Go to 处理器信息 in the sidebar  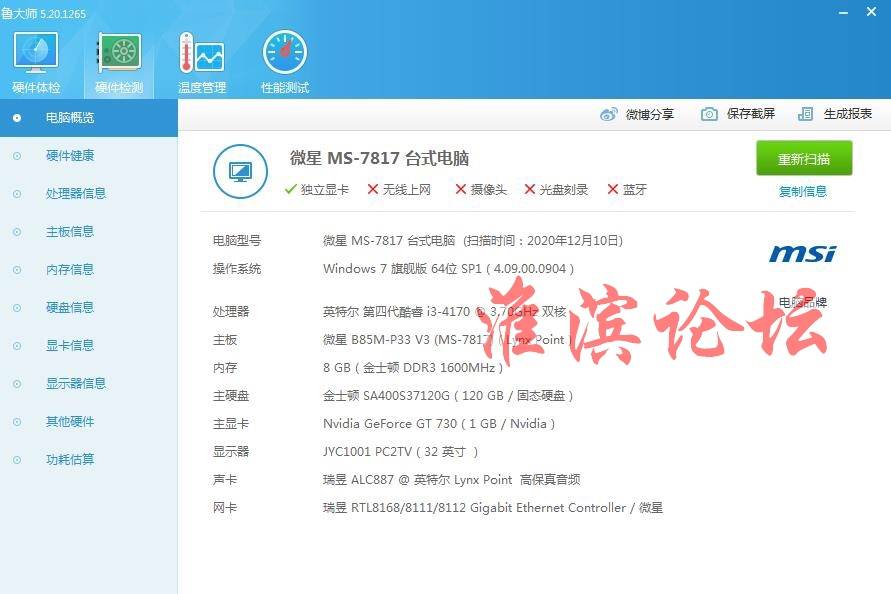pyautogui.click(x=89, y=194)
